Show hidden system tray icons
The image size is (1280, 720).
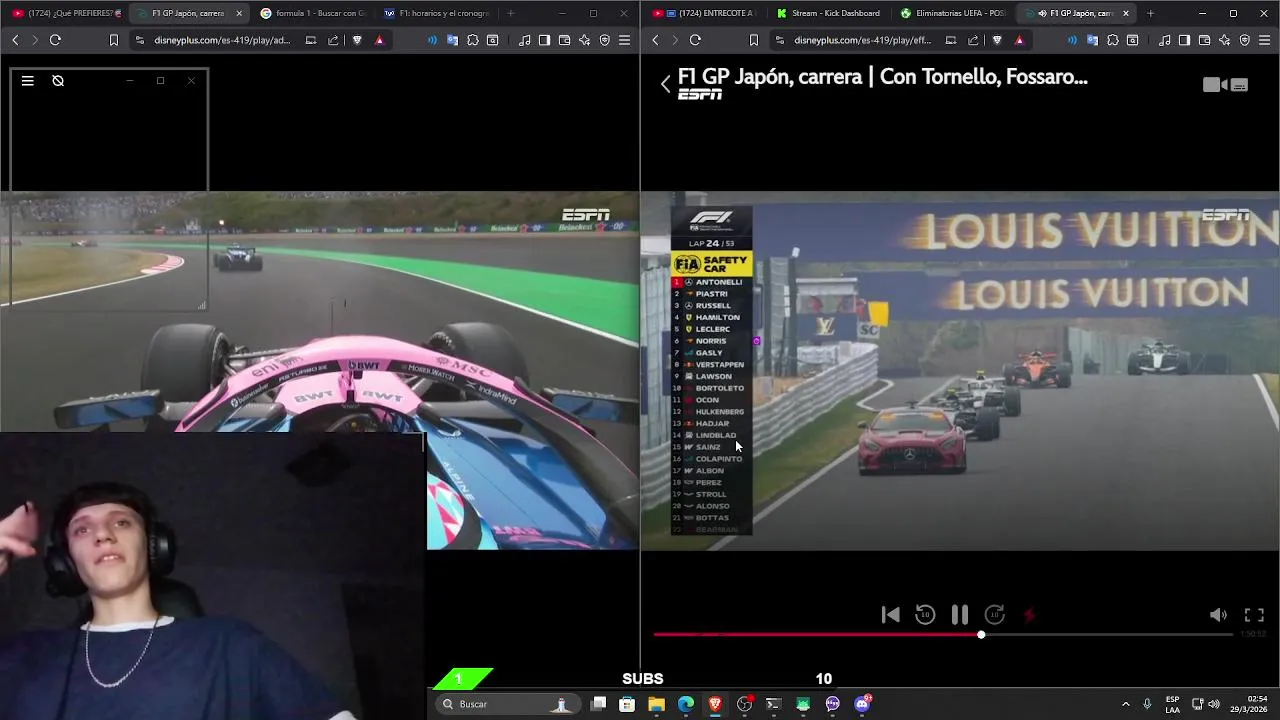pos(1125,704)
